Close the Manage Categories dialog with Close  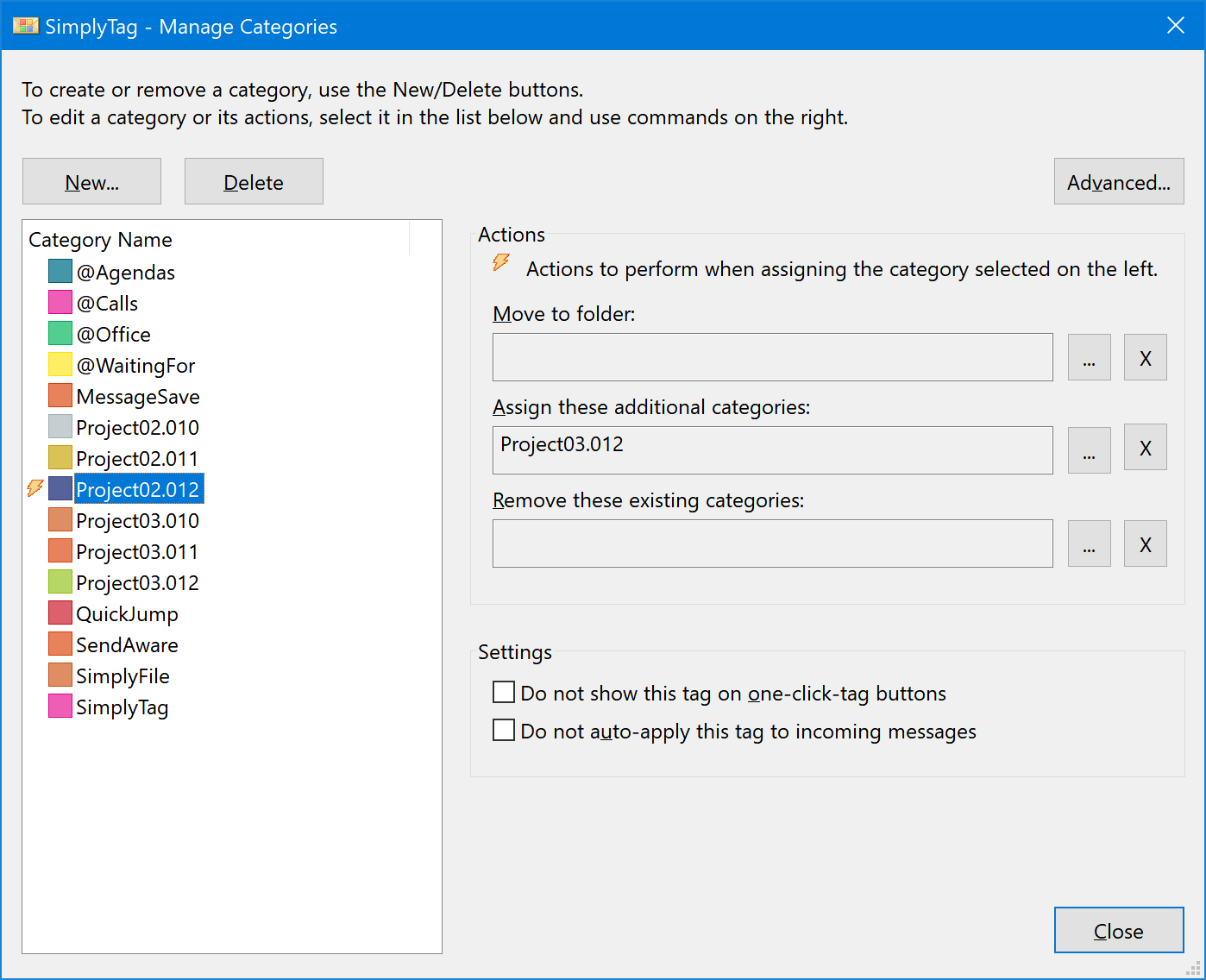(x=1119, y=930)
